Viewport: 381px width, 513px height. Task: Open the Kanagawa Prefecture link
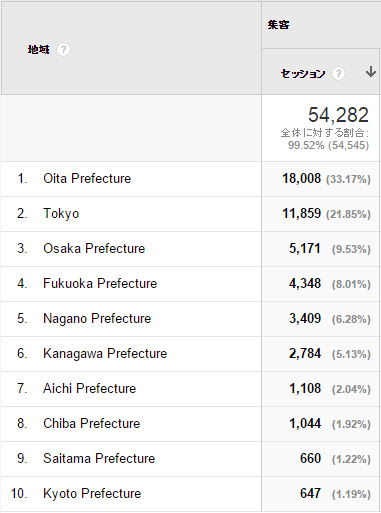click(105, 354)
